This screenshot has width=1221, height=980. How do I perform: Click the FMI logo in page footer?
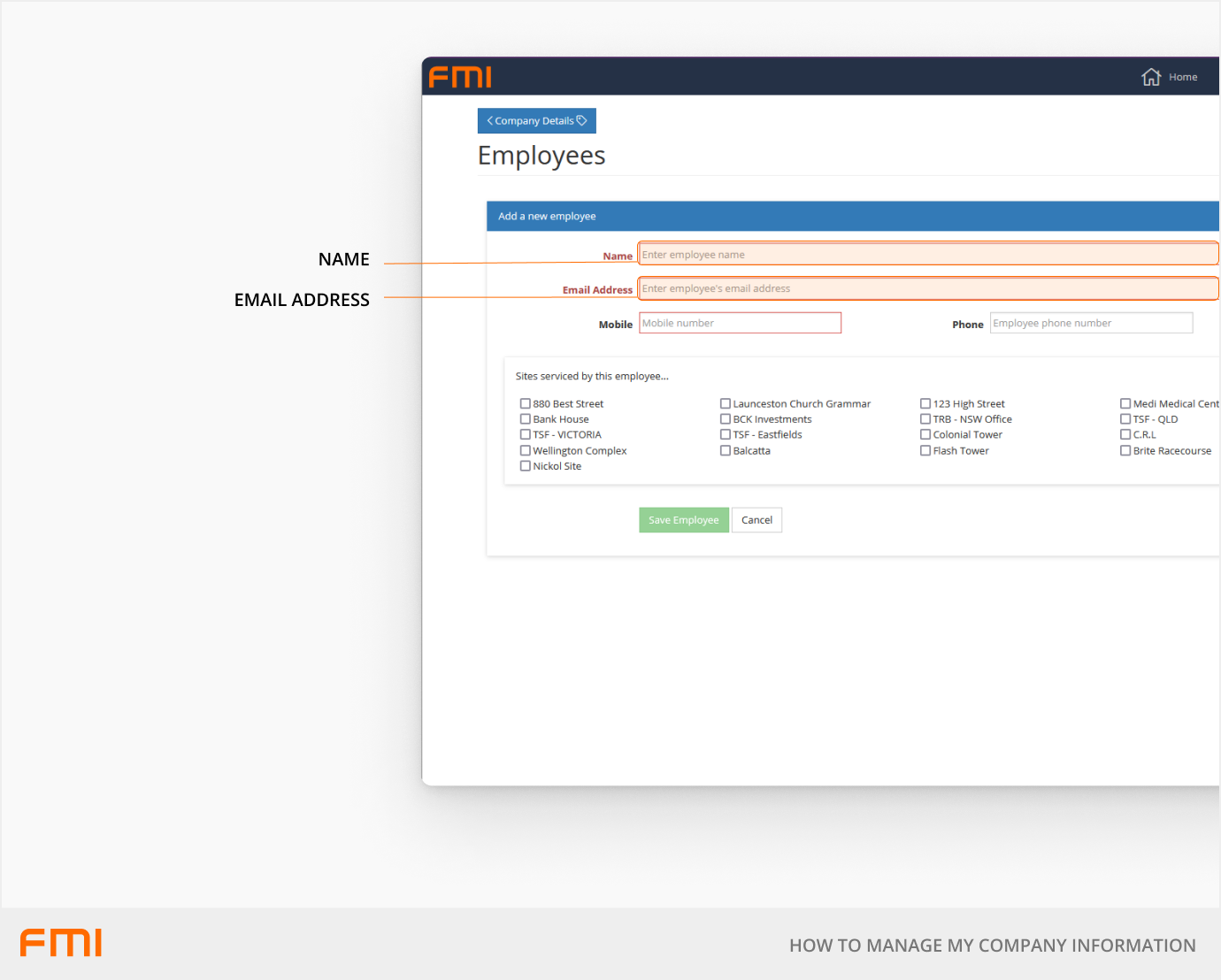click(x=61, y=943)
